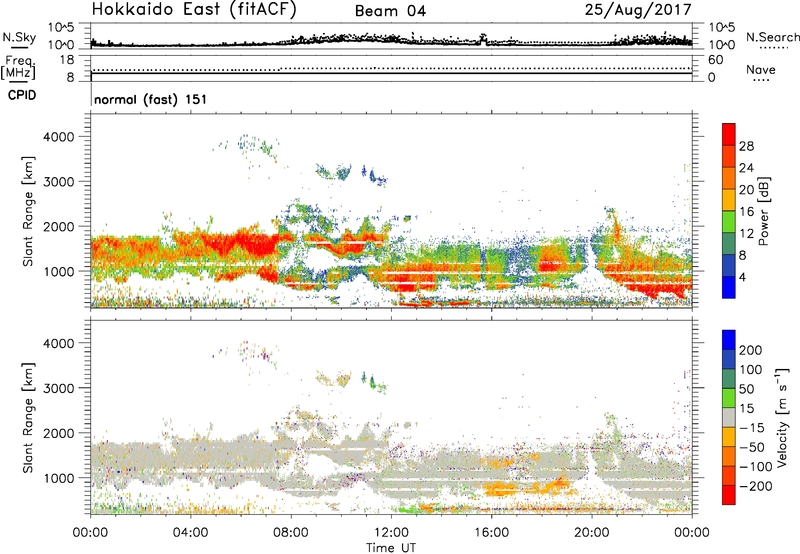Click the 'Hokkaido East (fitACF)' title
800x554 pixels.
point(194,9)
